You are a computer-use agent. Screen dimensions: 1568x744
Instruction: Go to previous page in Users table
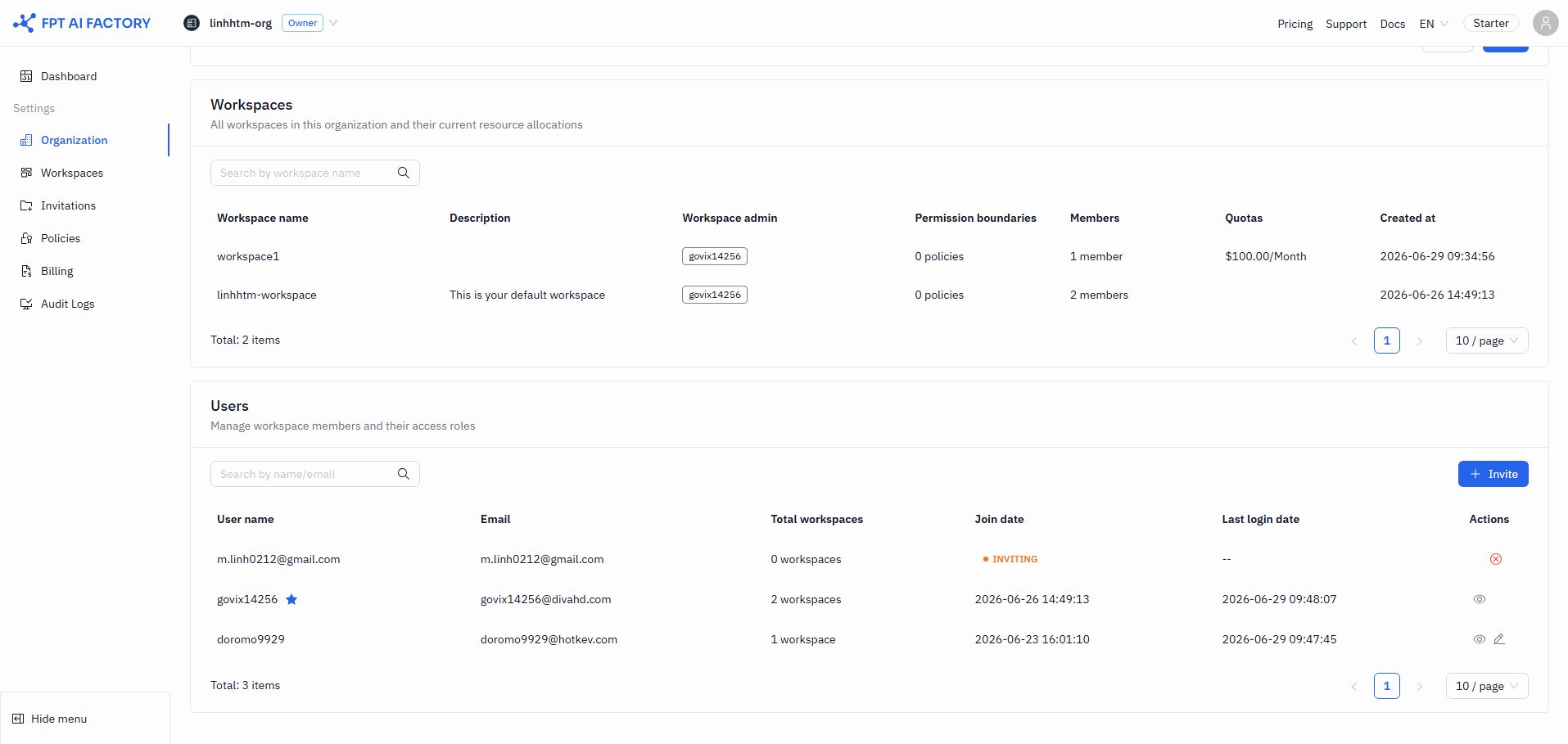[x=1353, y=686]
